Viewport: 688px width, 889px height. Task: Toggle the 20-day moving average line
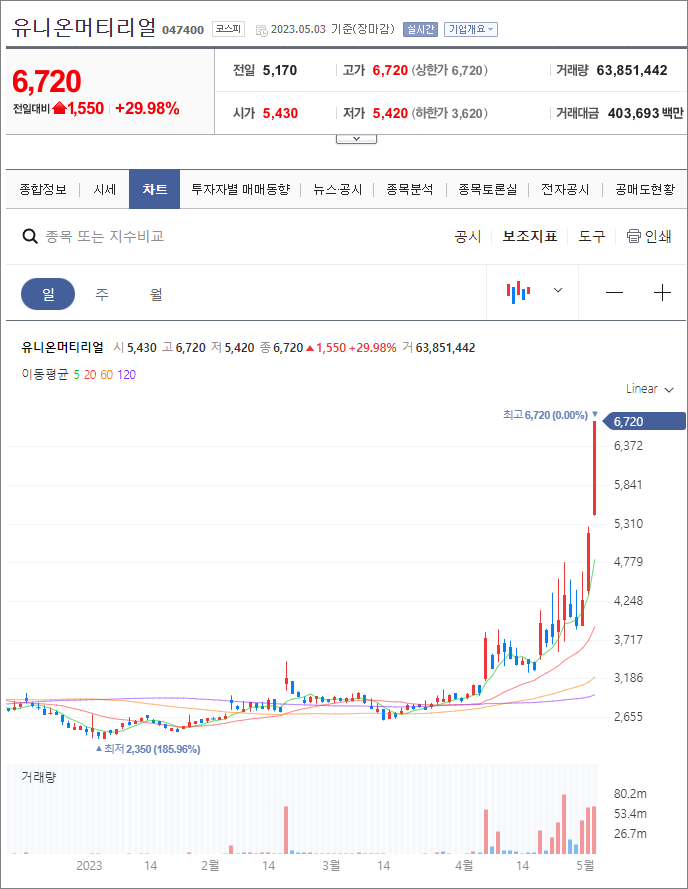coord(90,375)
